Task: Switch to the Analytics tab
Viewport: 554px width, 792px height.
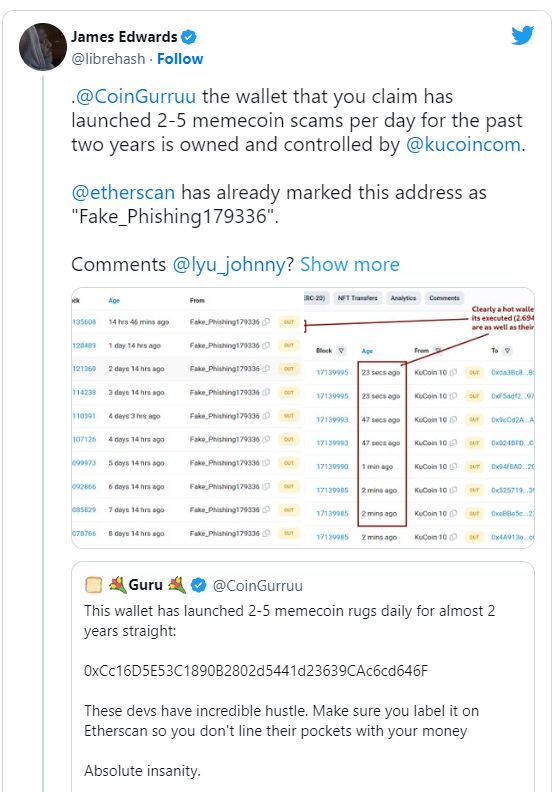Action: point(403,298)
